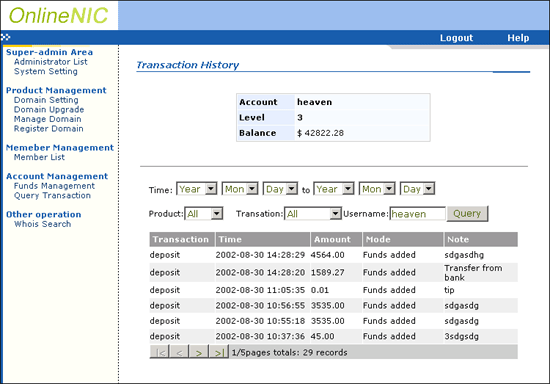Image resolution: width=550 pixels, height=384 pixels.
Task: Click the 'Transfer from bank' note
Action: click(x=473, y=272)
